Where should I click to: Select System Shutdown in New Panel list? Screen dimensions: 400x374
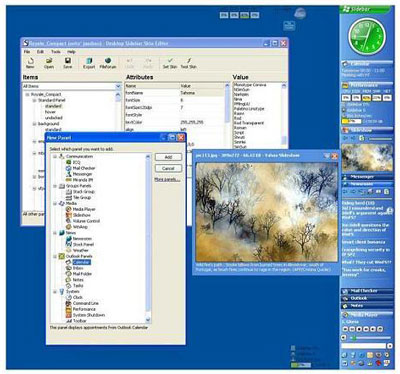click(x=86, y=315)
